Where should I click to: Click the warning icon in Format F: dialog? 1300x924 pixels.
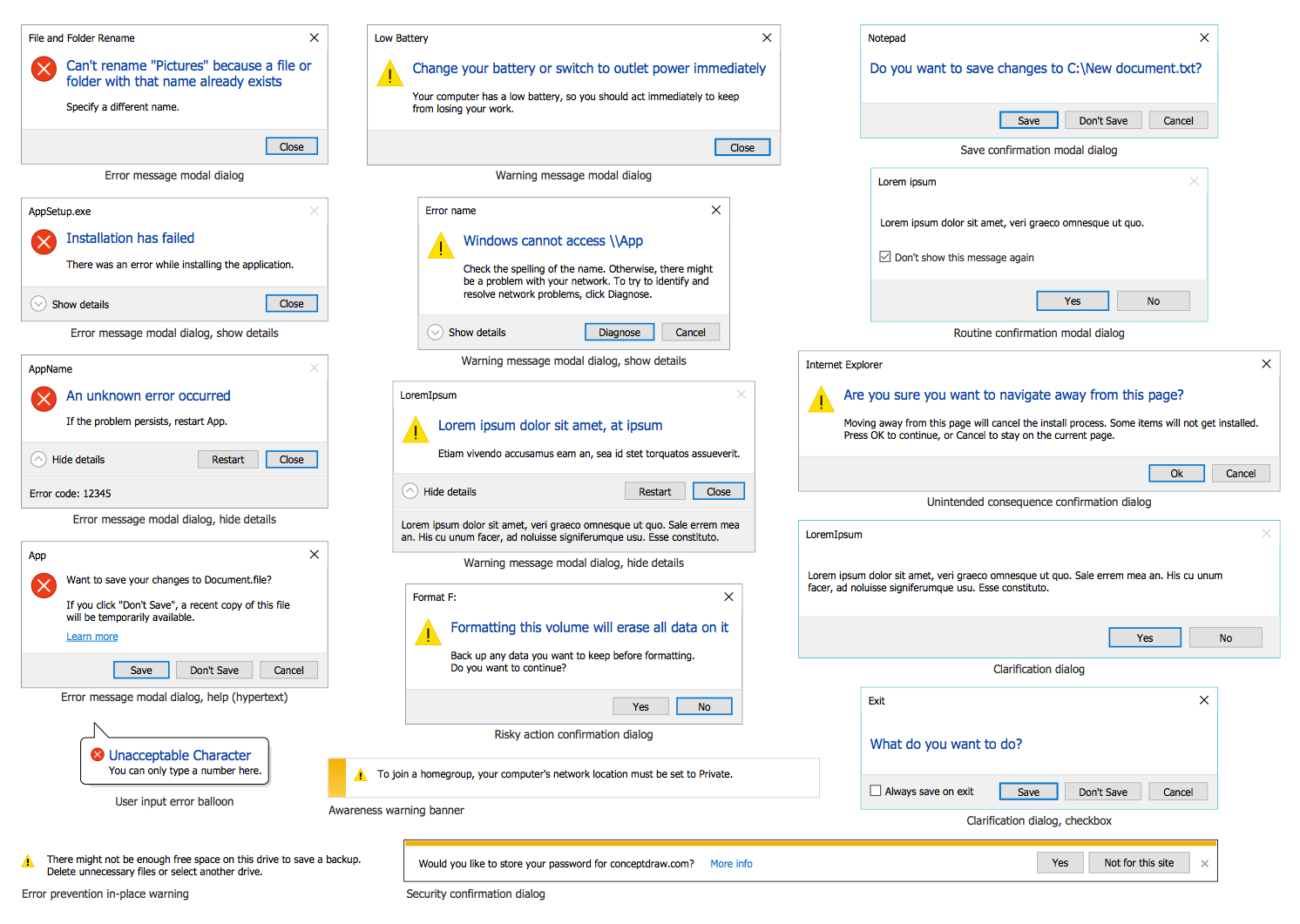[x=428, y=633]
